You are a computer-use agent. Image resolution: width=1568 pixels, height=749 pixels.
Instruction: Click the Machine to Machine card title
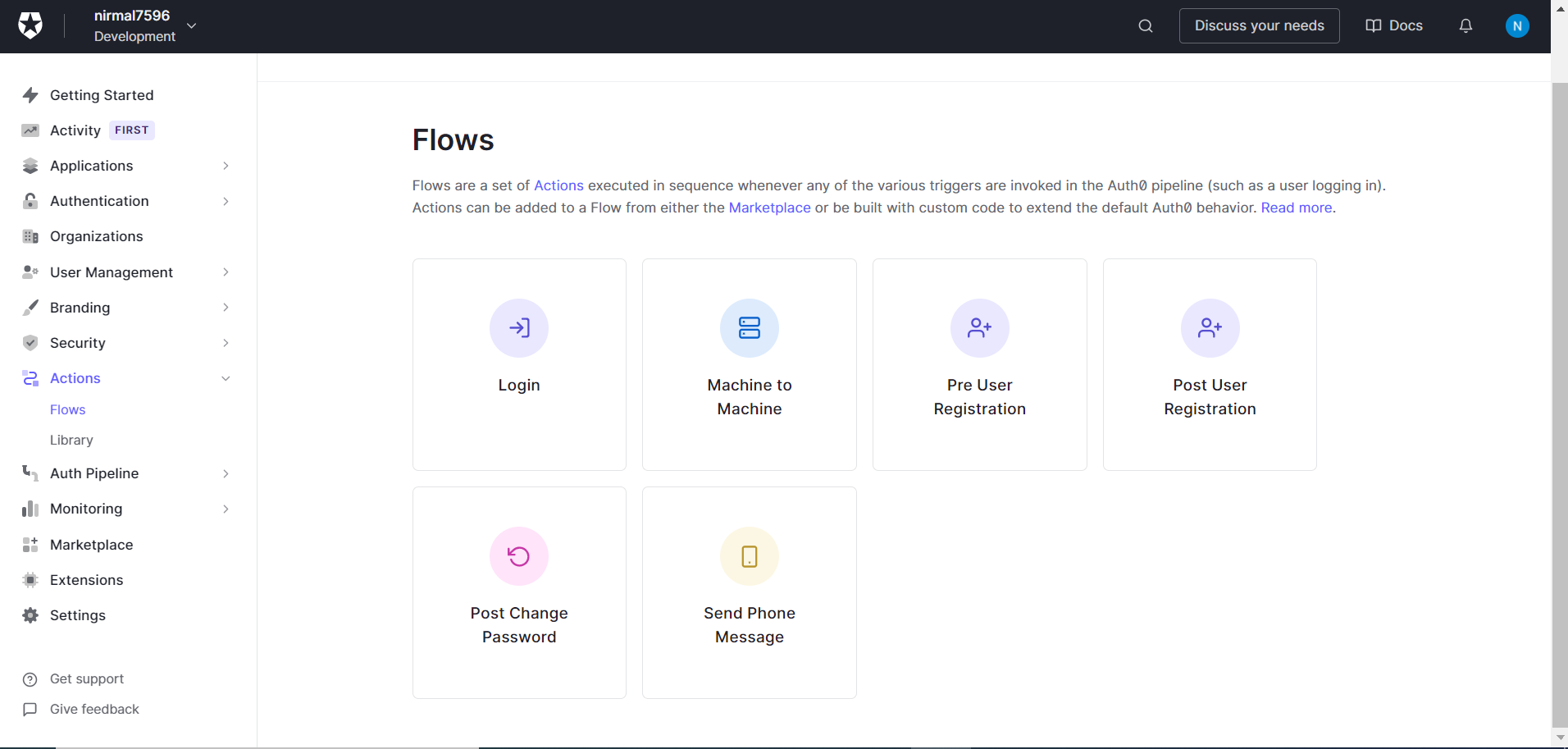[750, 397]
